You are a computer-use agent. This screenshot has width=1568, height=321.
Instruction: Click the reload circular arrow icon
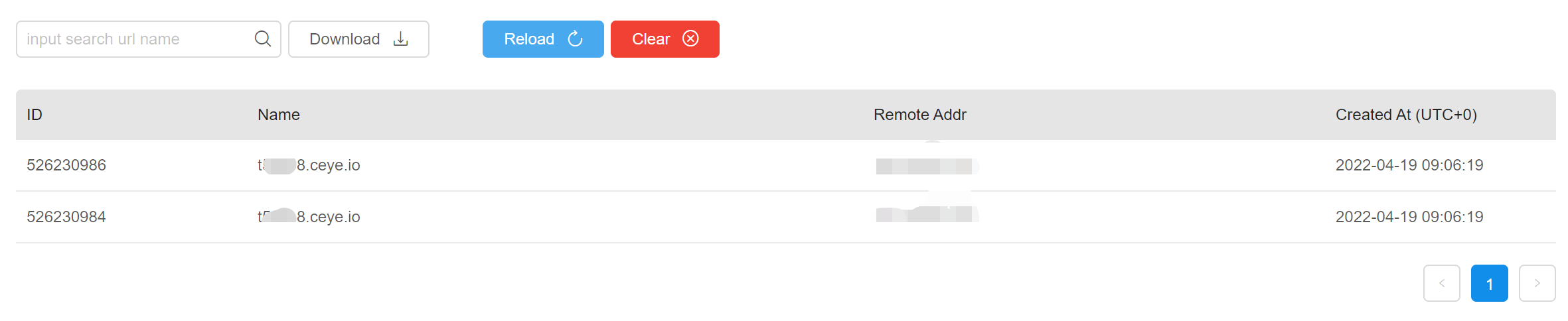(575, 39)
